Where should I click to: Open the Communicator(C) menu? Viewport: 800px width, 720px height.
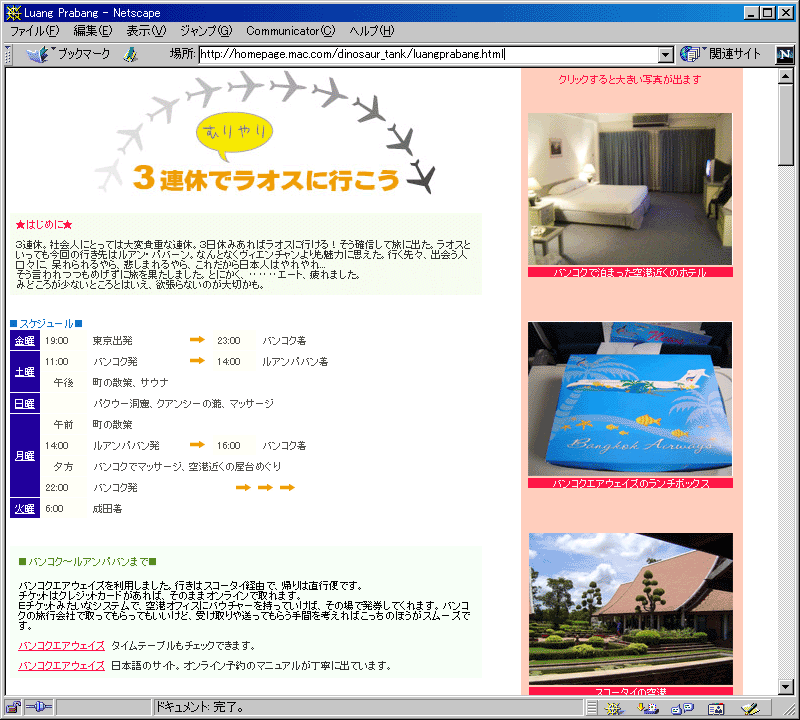[x=291, y=31]
